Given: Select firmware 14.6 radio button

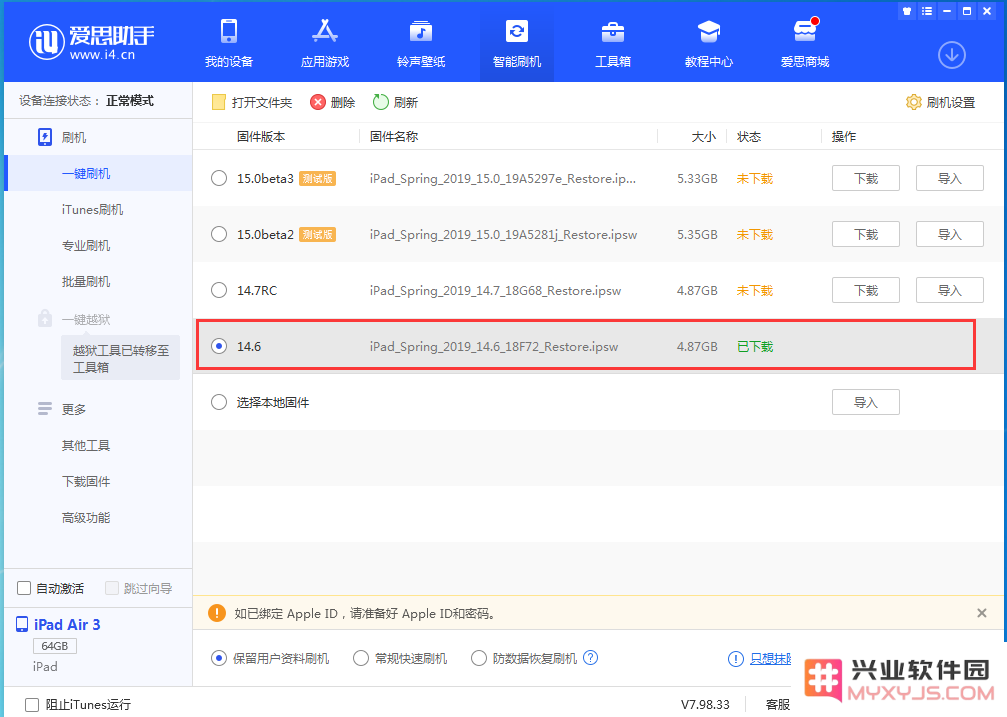Looking at the screenshot, I should point(219,346).
